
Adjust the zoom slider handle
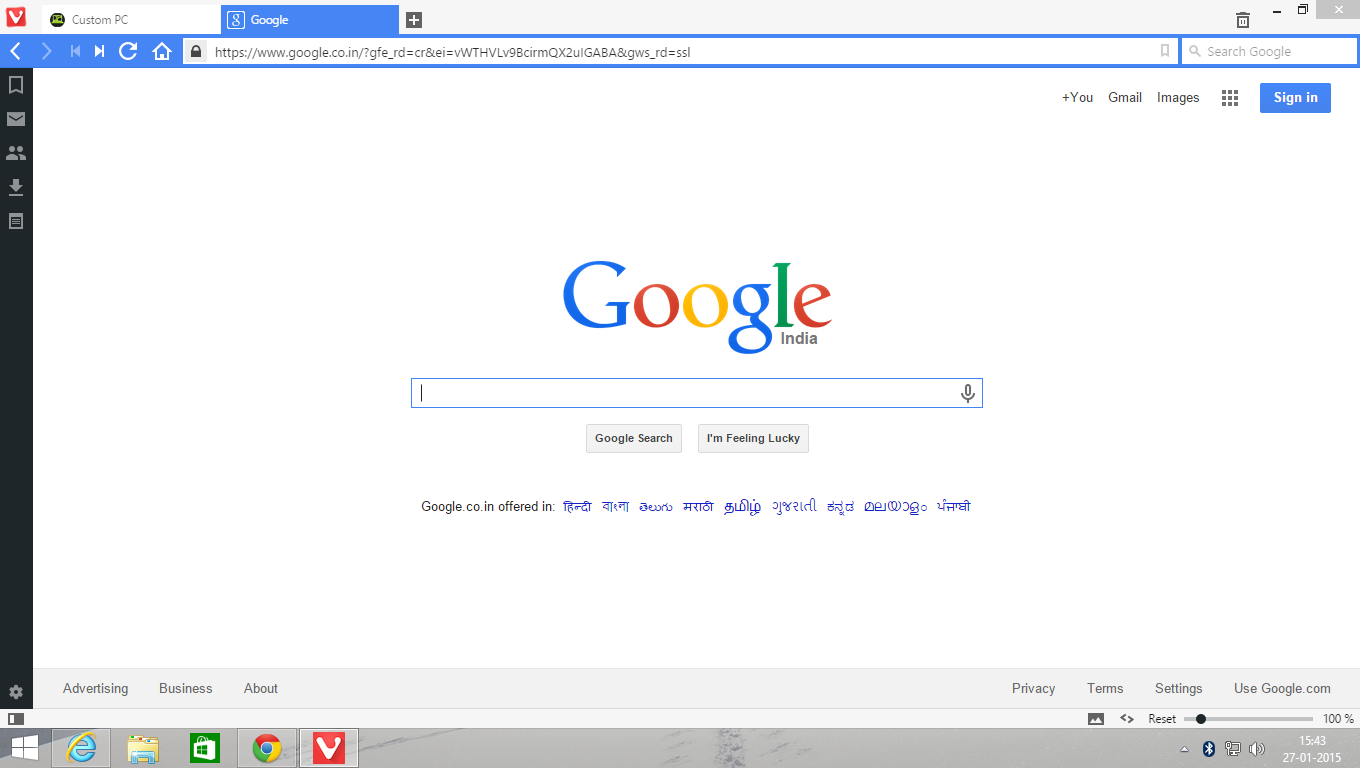tap(1201, 718)
